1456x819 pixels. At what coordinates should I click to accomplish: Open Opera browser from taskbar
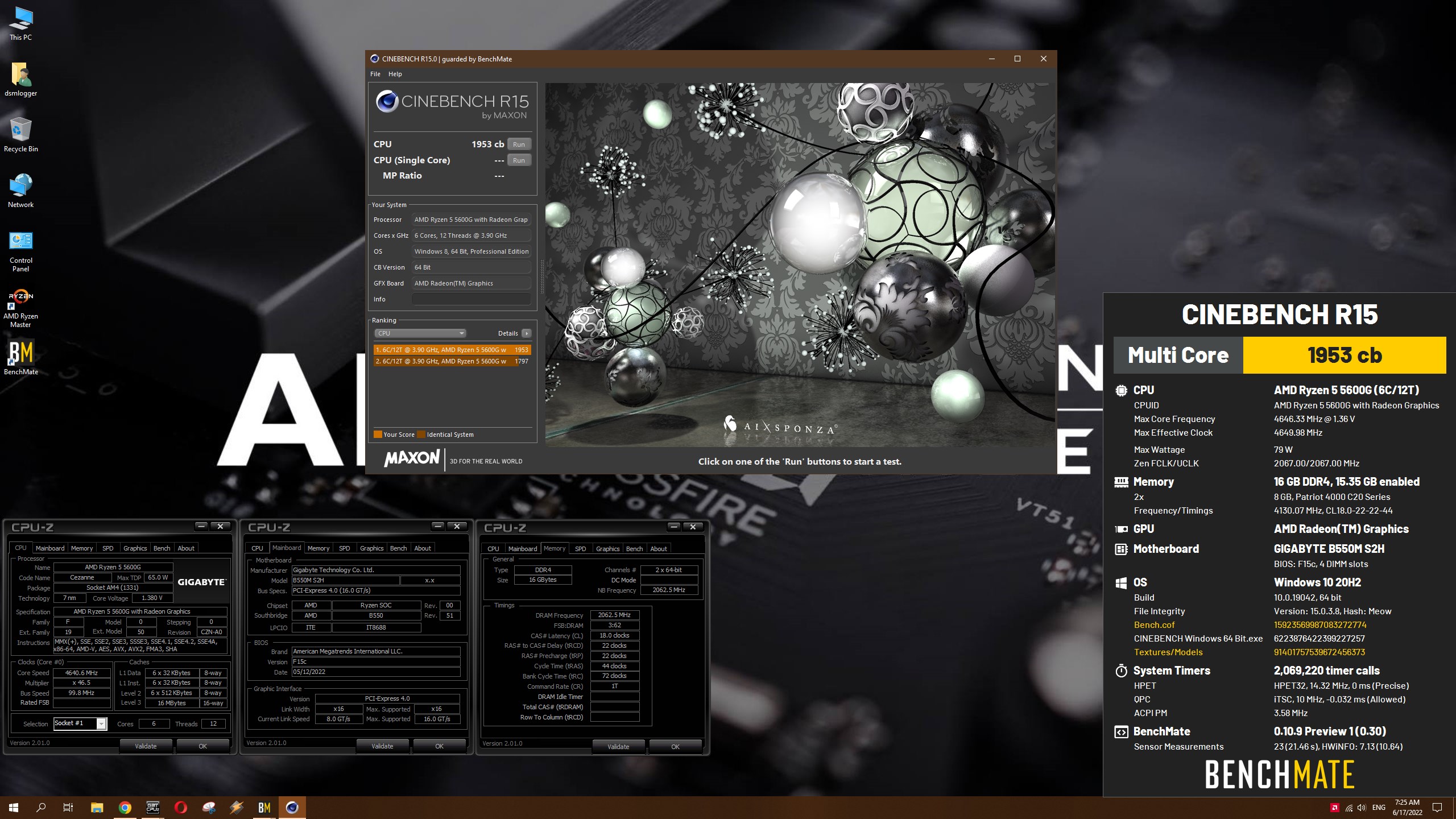click(x=180, y=807)
